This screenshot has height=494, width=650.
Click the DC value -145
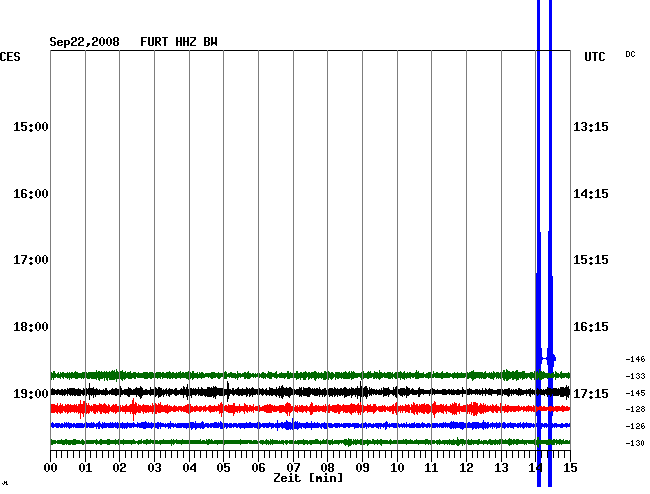point(635,393)
